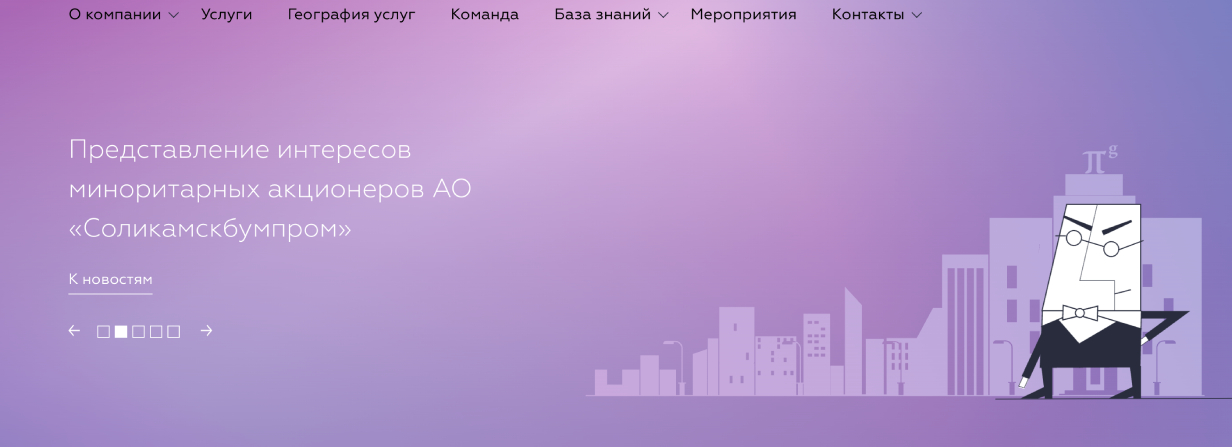Follow the «К новостям» link
Image resolution: width=1232 pixels, height=447 pixels.
click(110, 280)
